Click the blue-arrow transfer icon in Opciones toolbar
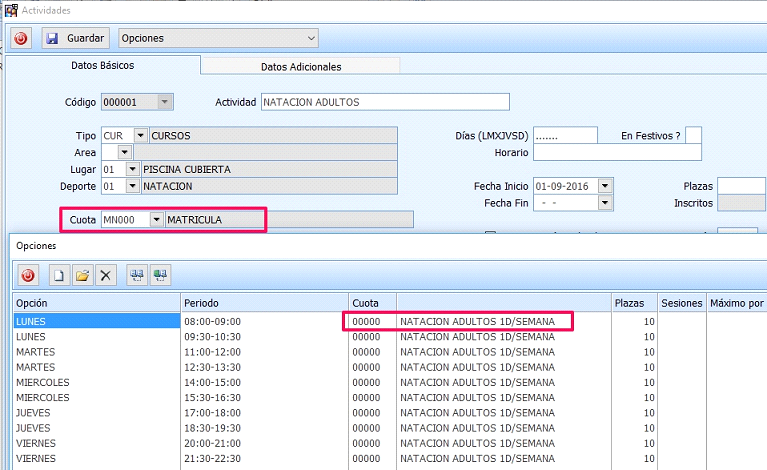This screenshot has height=470, width=767. click(137, 275)
